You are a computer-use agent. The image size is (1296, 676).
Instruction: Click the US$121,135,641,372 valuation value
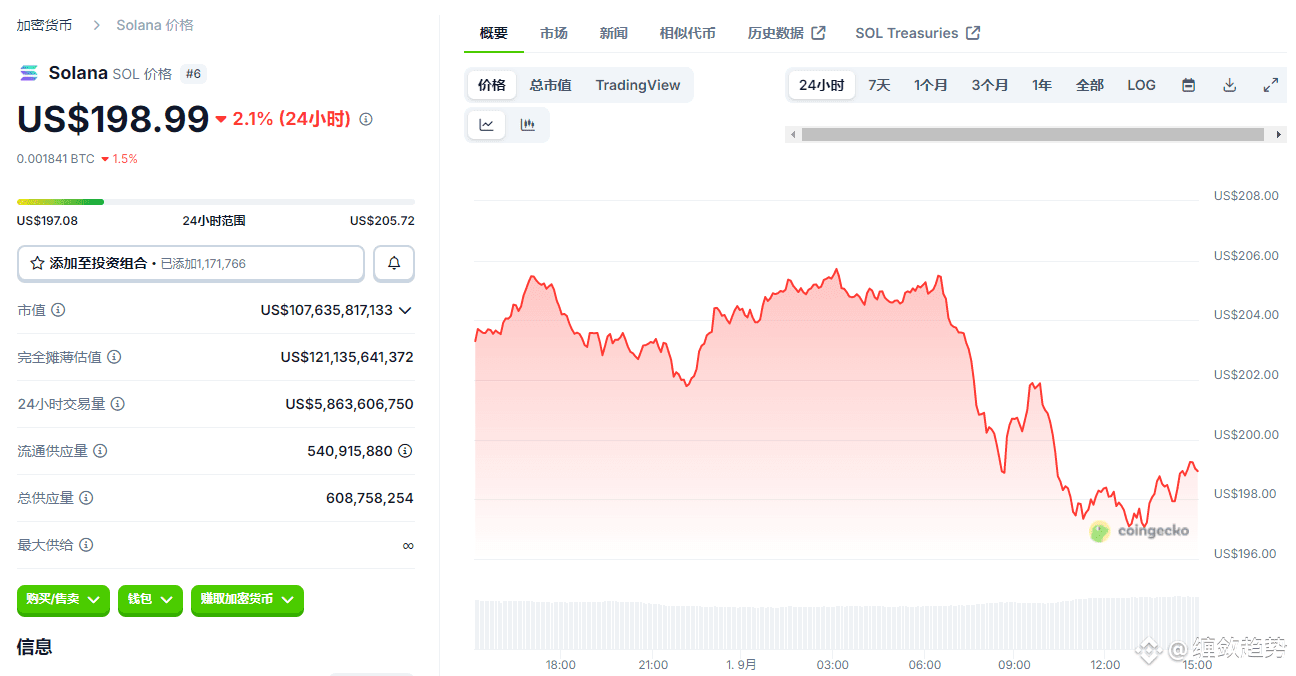click(x=347, y=357)
